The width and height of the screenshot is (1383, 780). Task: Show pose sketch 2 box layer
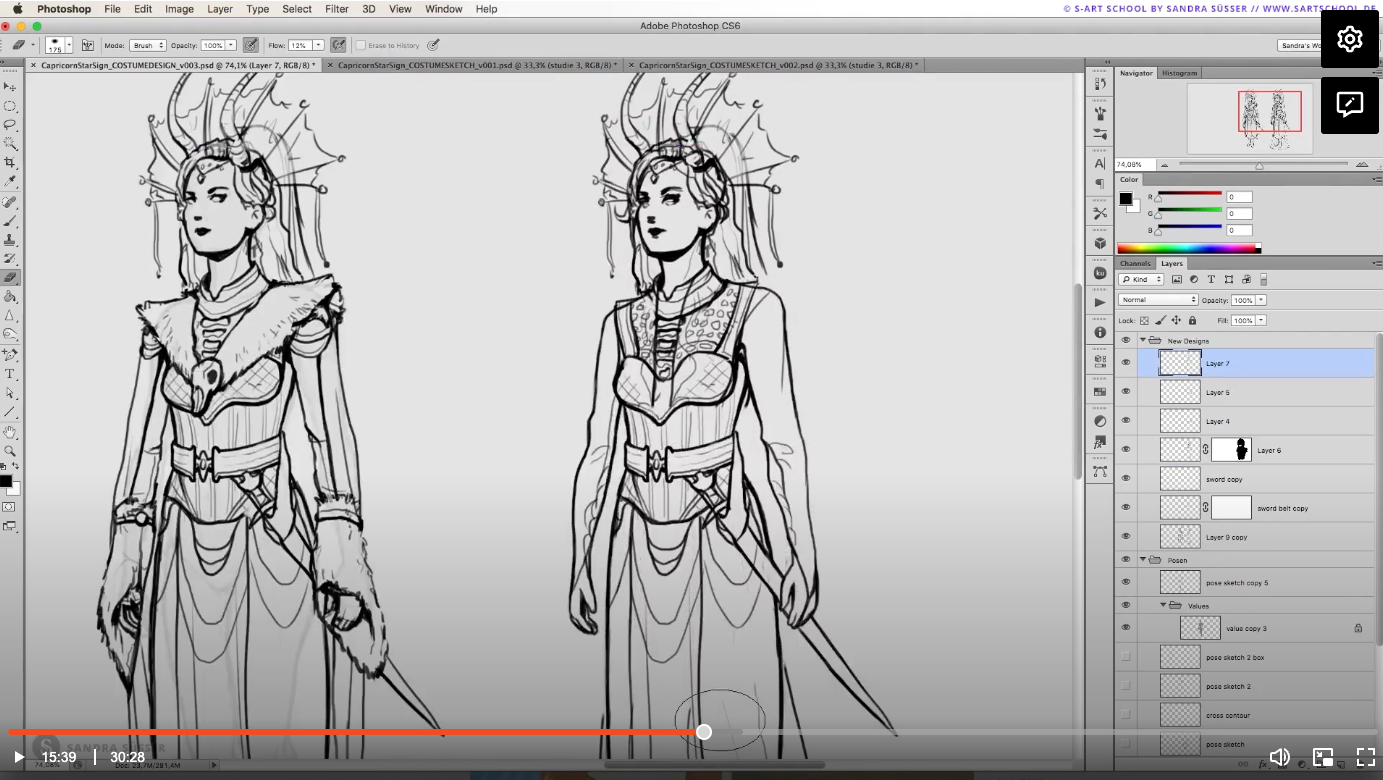[x=1126, y=657]
